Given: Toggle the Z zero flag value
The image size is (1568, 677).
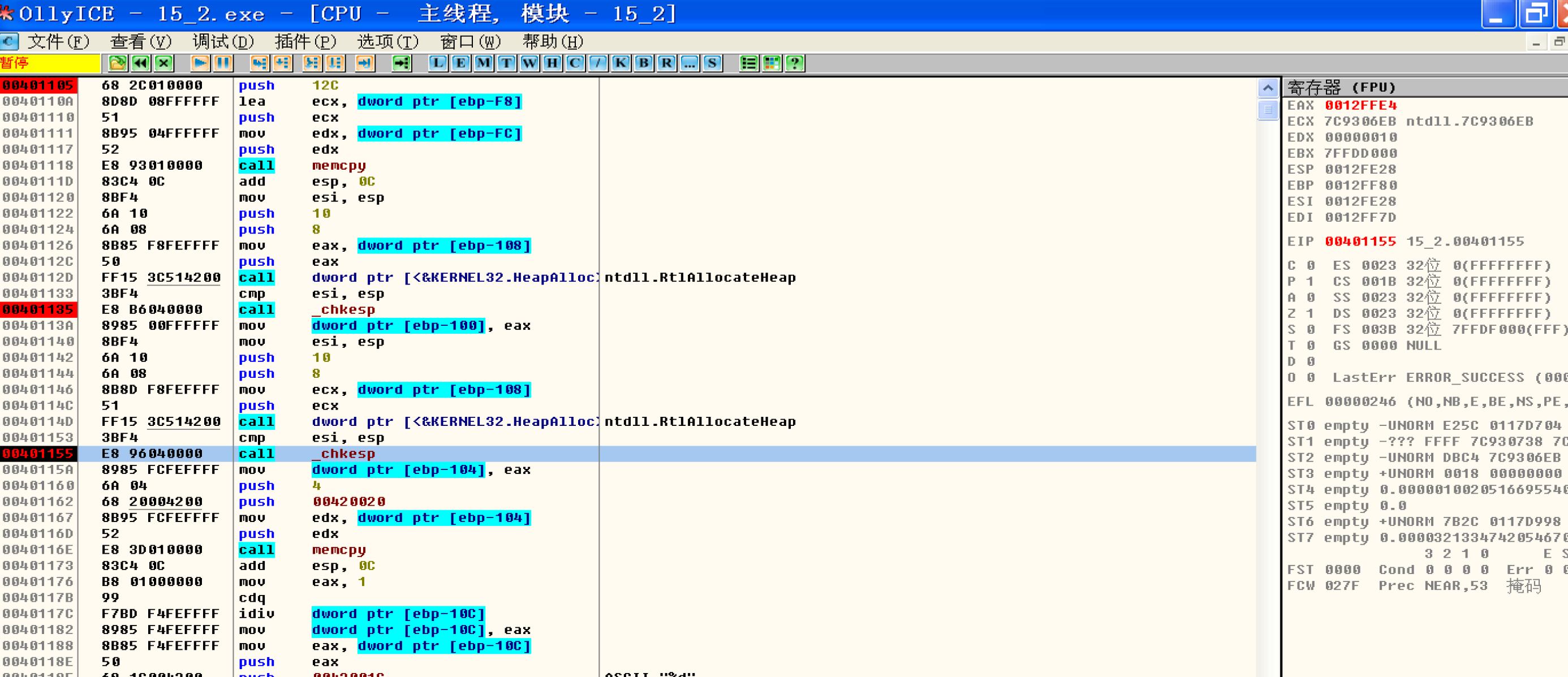Looking at the screenshot, I should pyautogui.click(x=1311, y=313).
